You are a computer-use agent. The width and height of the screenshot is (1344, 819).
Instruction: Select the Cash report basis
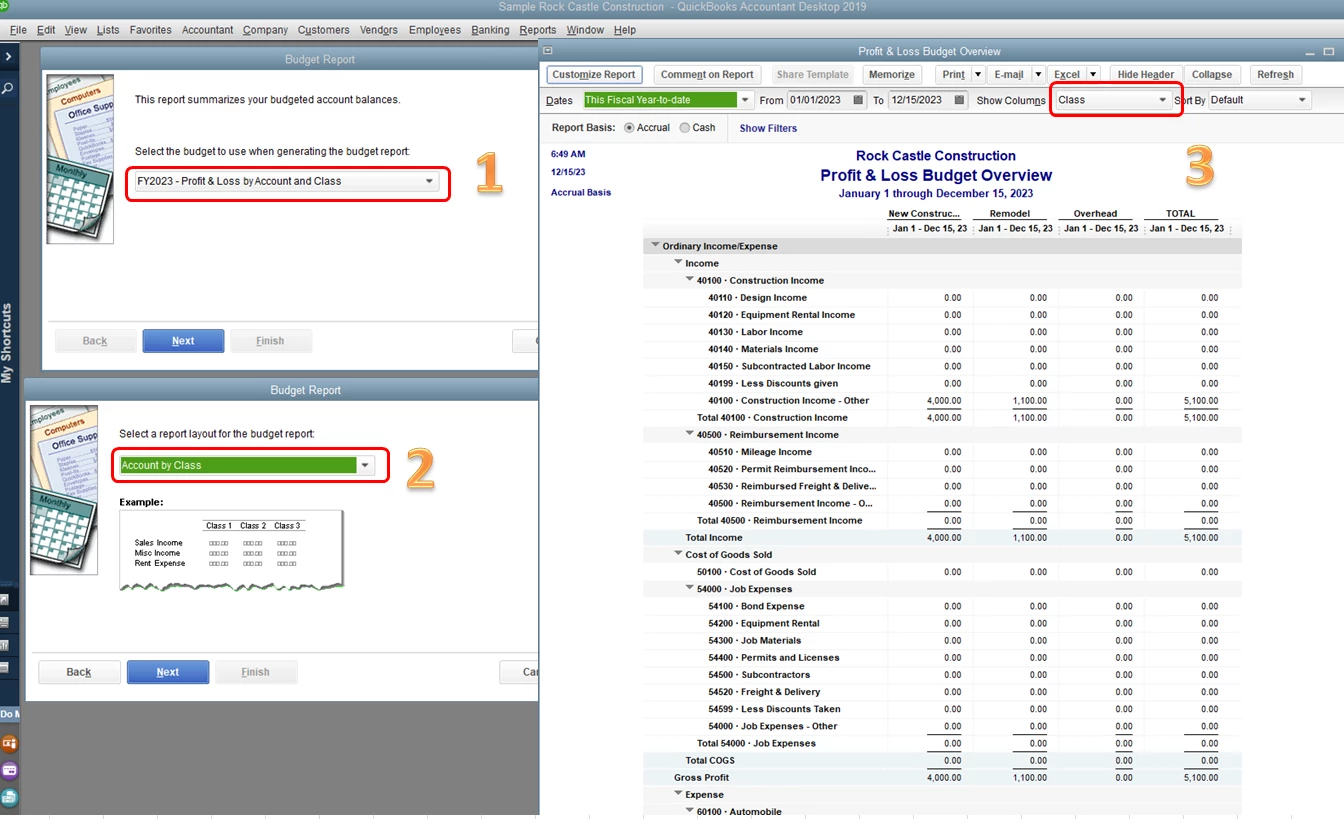(x=685, y=128)
